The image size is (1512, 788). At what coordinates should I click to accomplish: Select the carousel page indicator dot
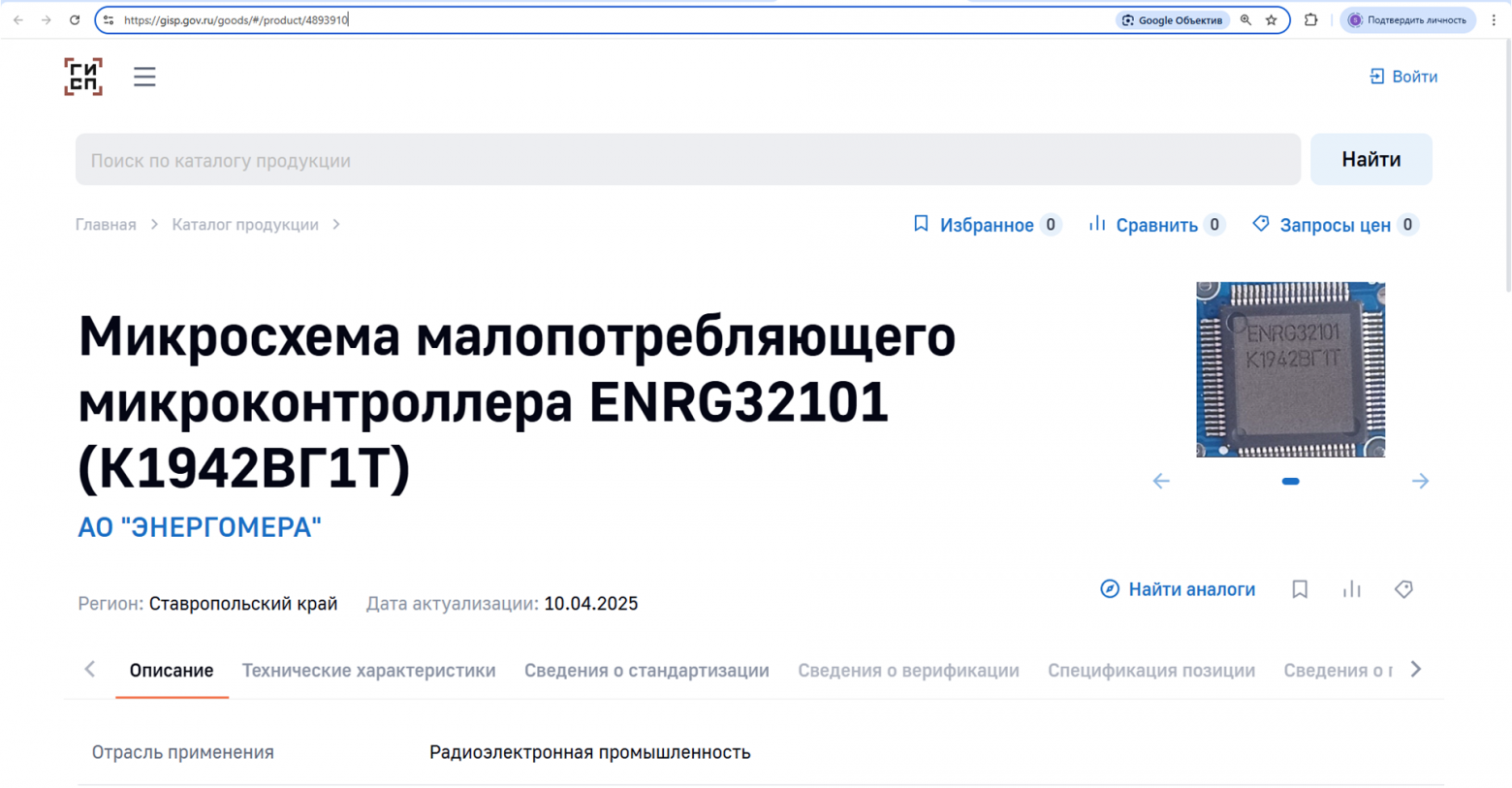point(1290,481)
